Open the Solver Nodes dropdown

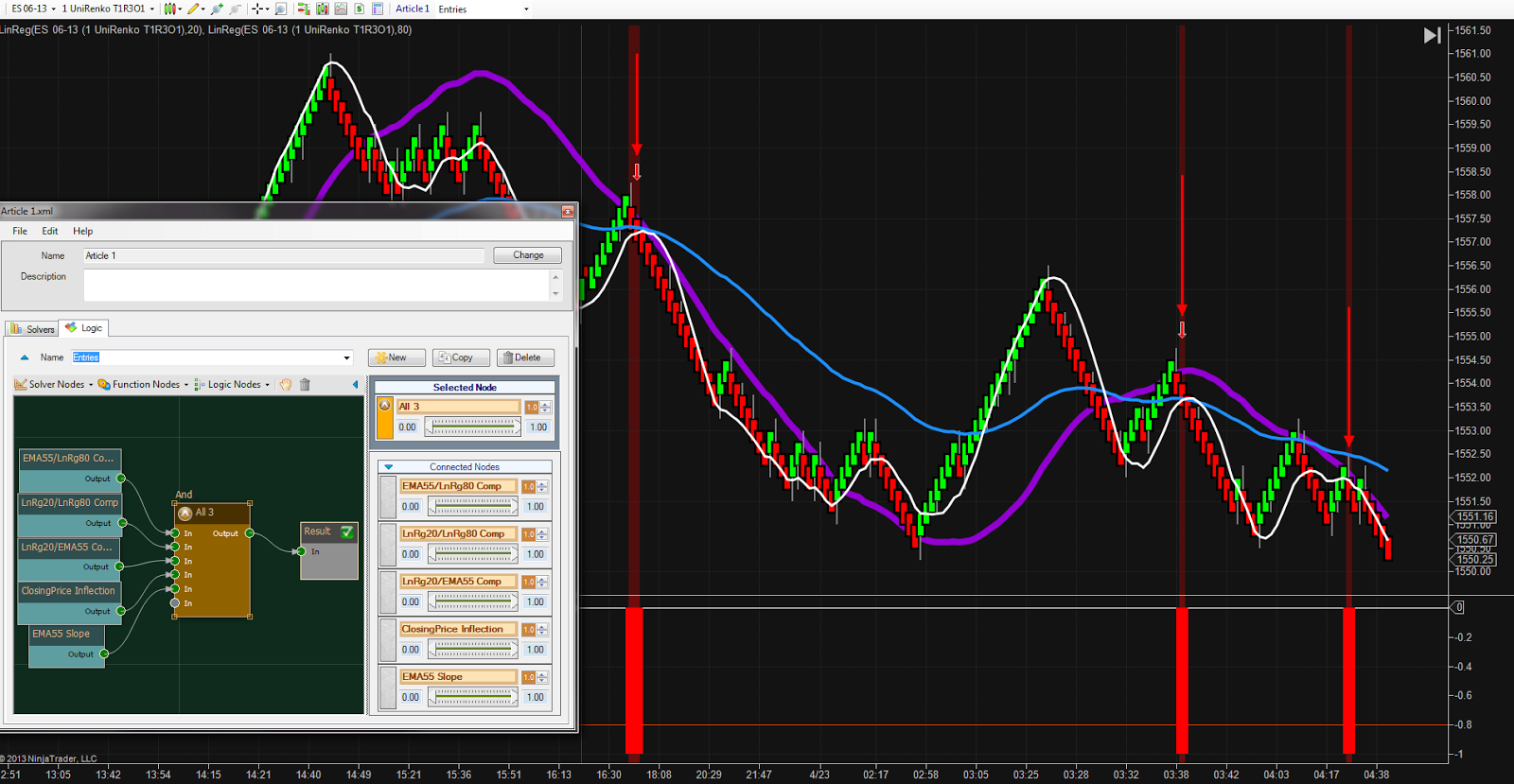[x=55, y=385]
